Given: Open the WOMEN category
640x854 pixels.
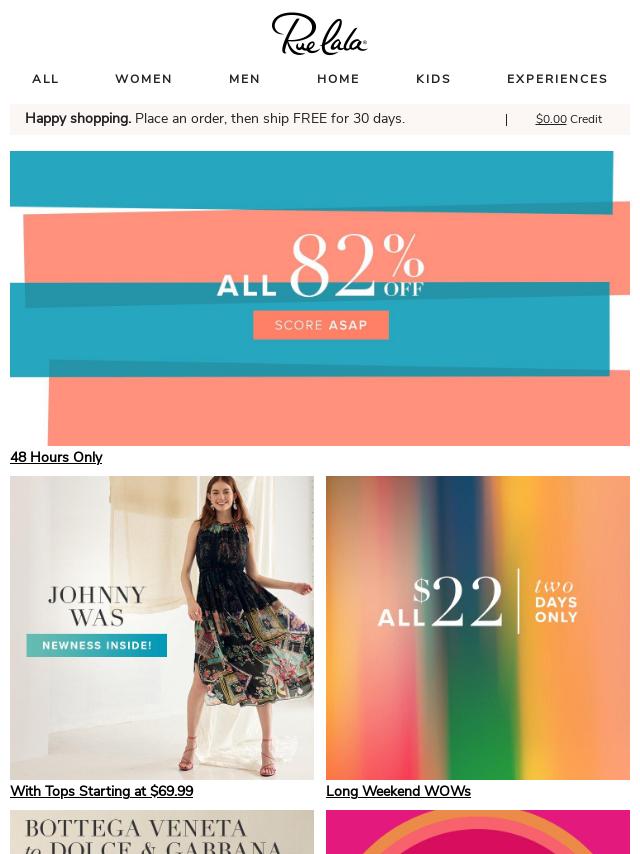Looking at the screenshot, I should (x=144, y=79).
